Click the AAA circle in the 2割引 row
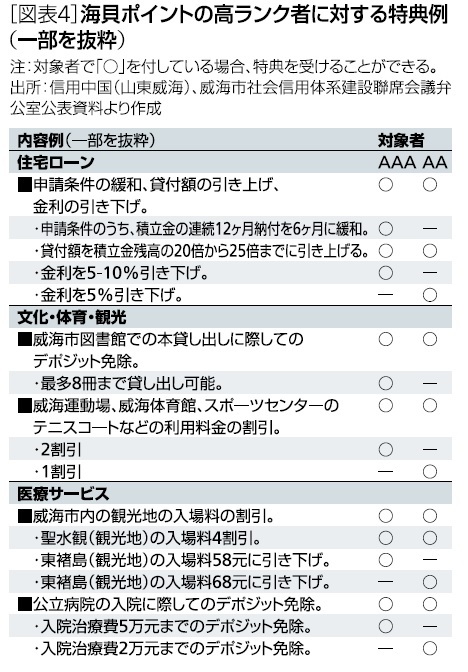Viewport: 468px width, 672px height. pos(386,450)
